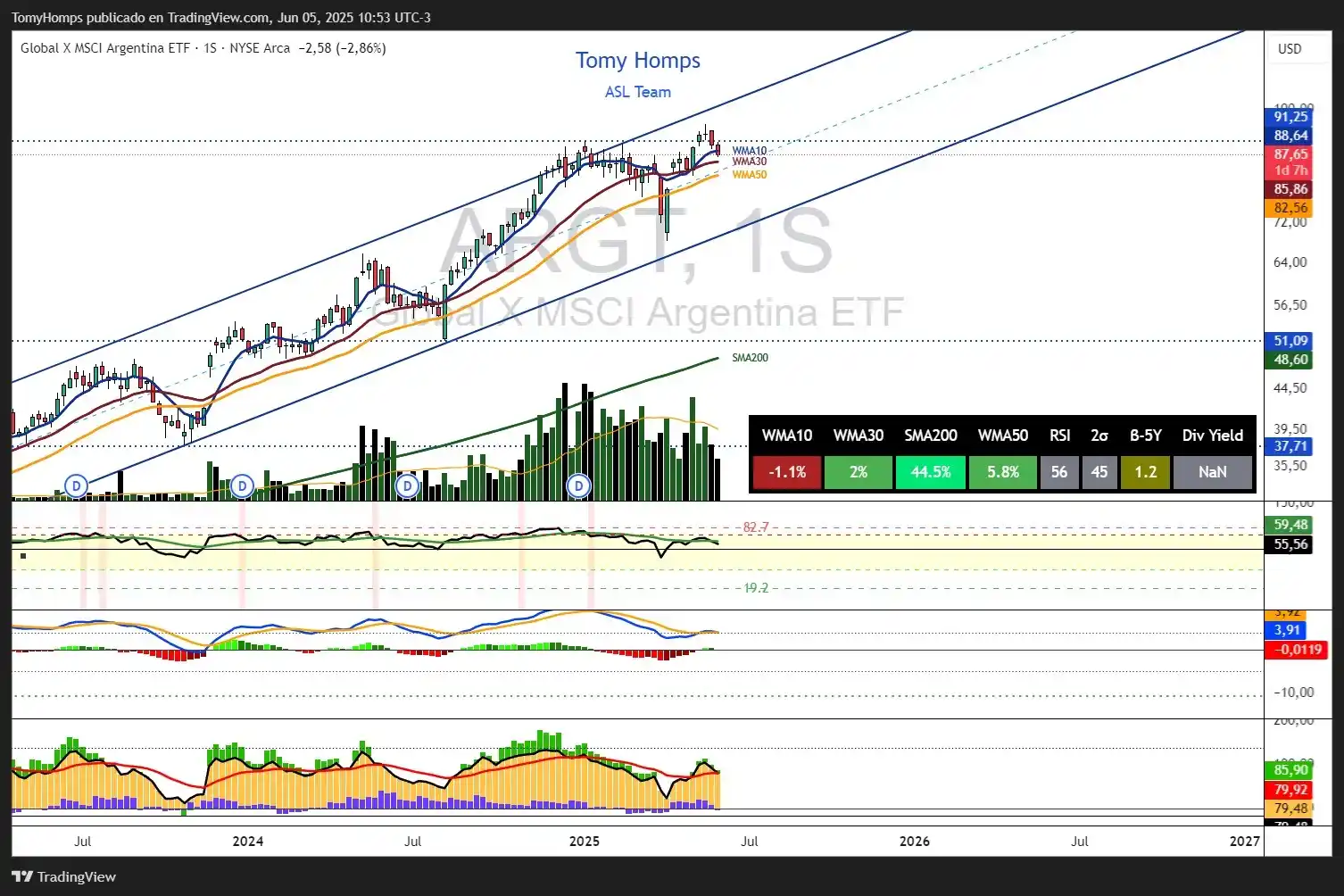Click the 44.5% table cell
This screenshot has height=896, width=1344.
point(931,472)
